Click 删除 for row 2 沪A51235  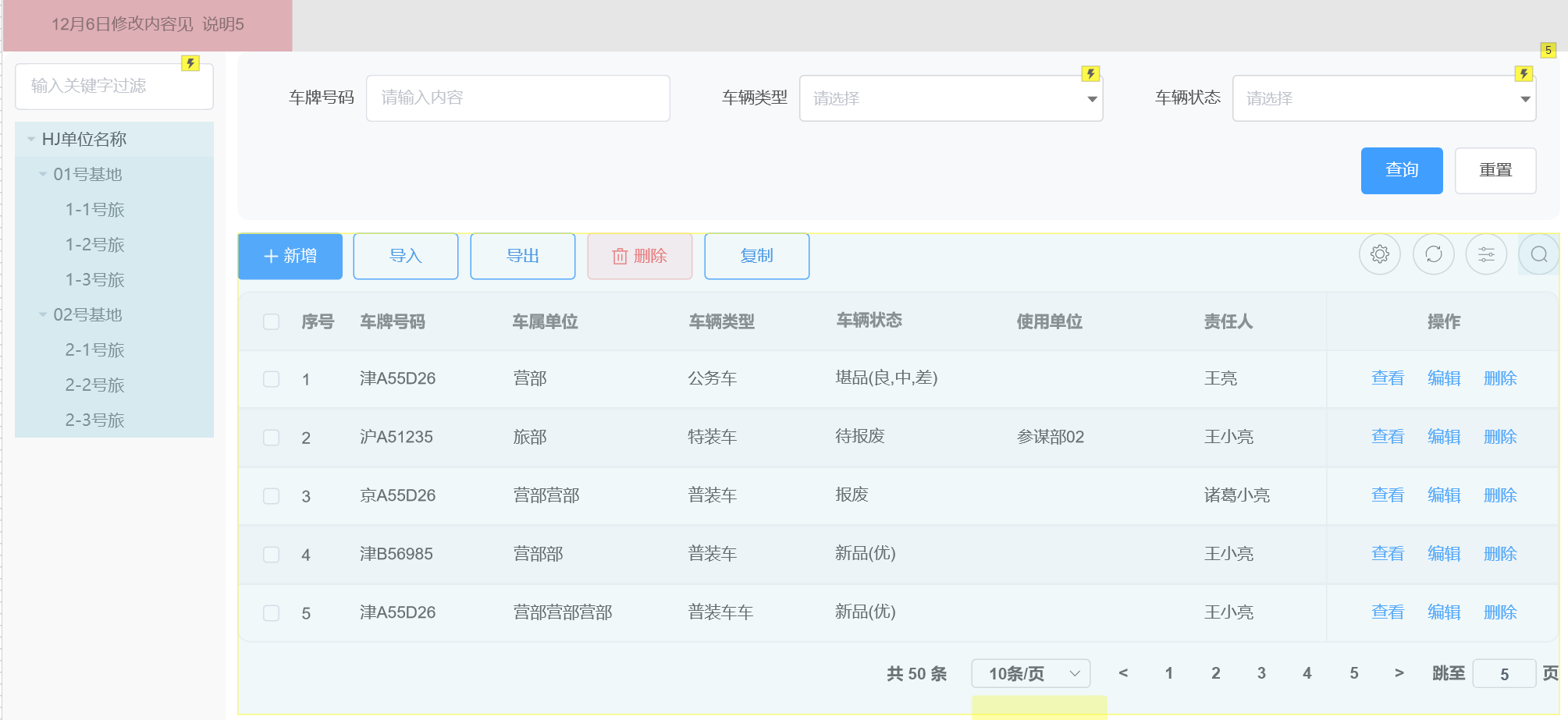tap(1500, 437)
